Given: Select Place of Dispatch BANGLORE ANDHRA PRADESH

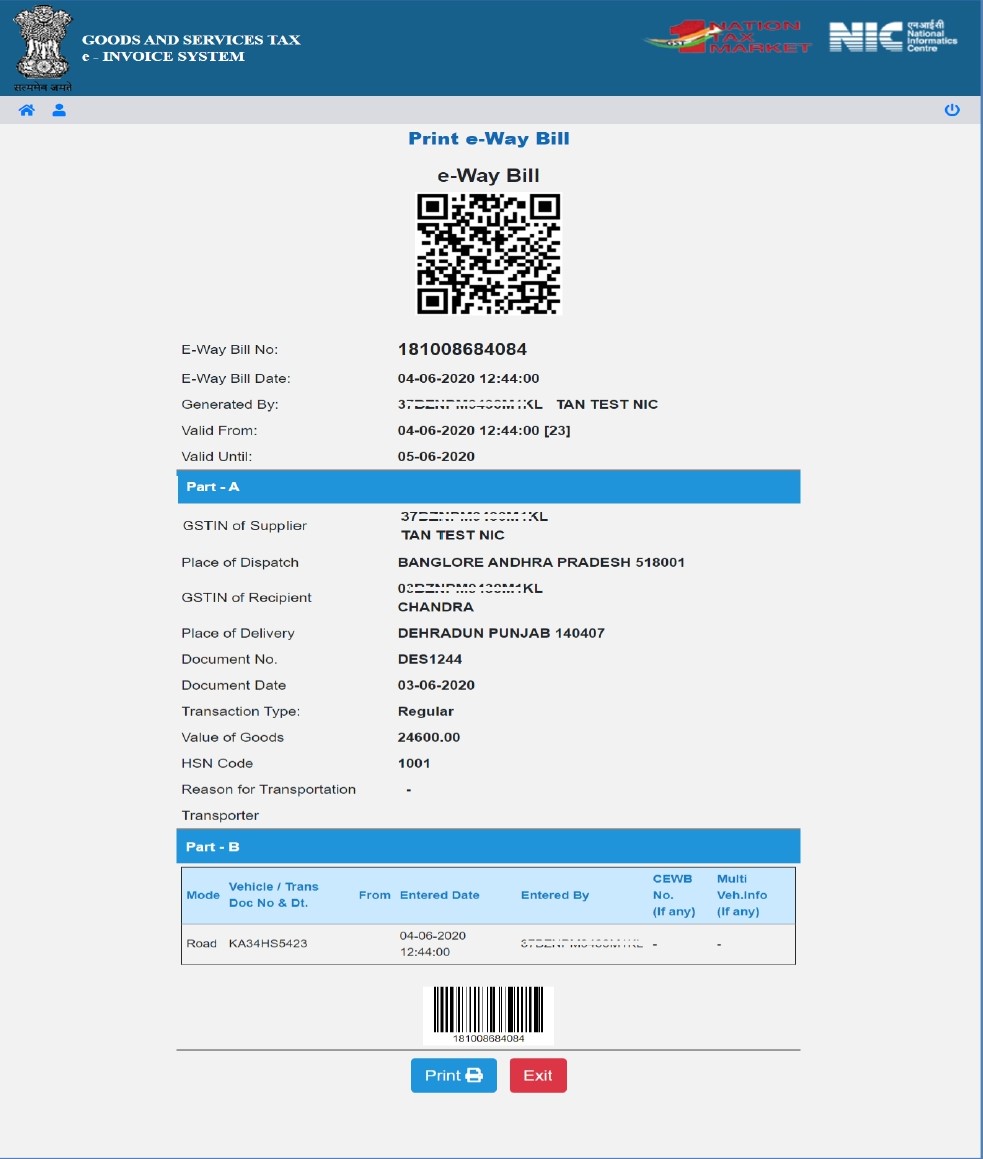Looking at the screenshot, I should point(541,562).
